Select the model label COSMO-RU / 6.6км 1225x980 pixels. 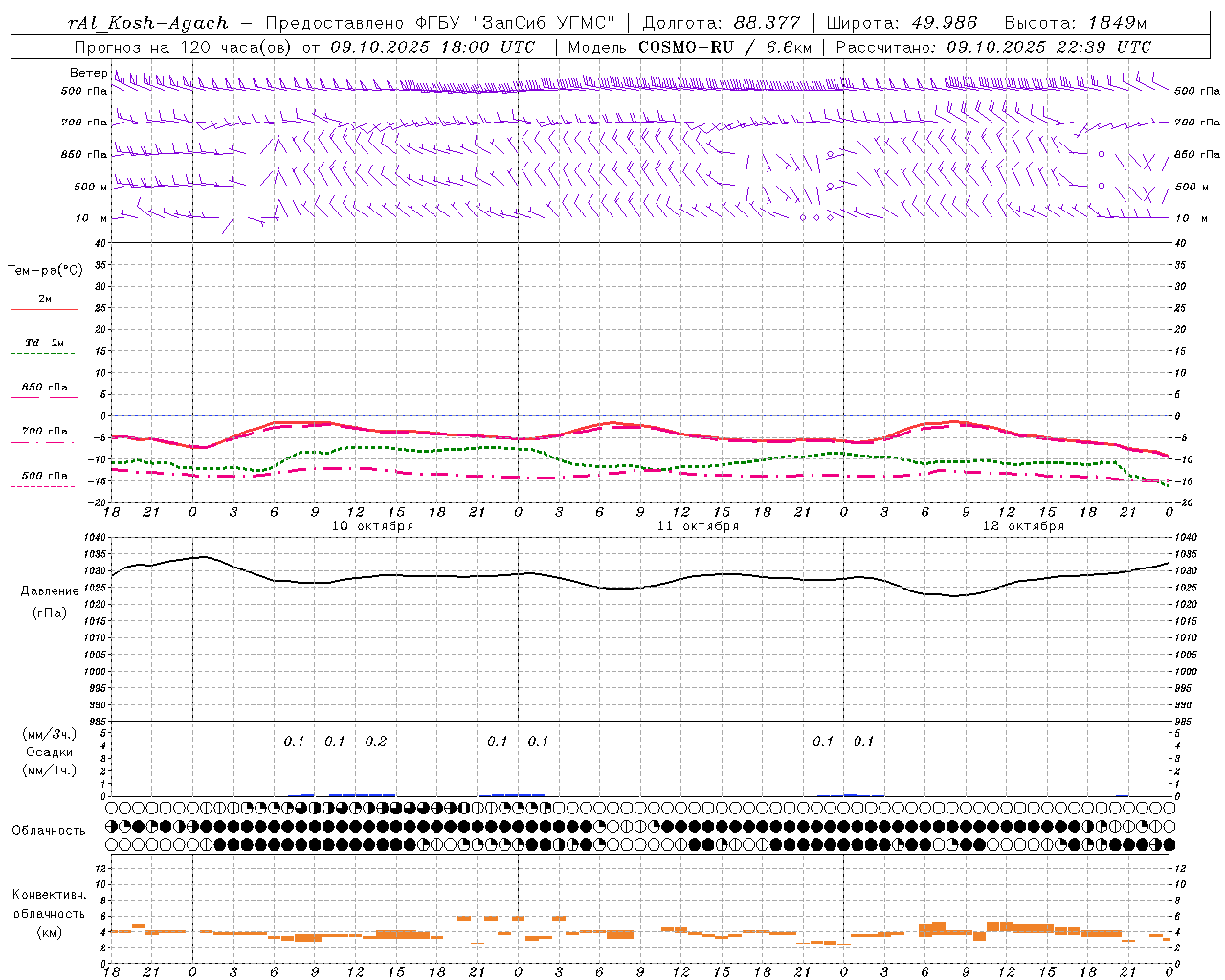coord(725,47)
